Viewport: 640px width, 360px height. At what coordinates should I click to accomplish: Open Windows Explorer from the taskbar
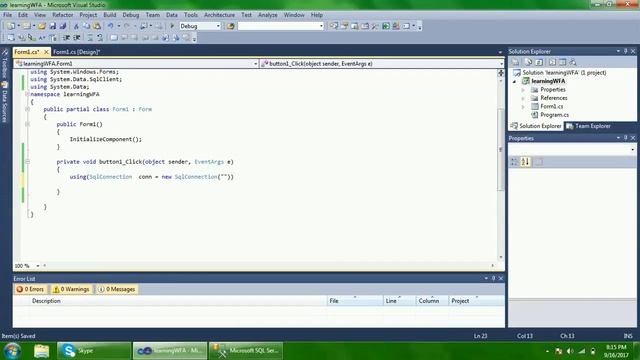tap(41, 351)
